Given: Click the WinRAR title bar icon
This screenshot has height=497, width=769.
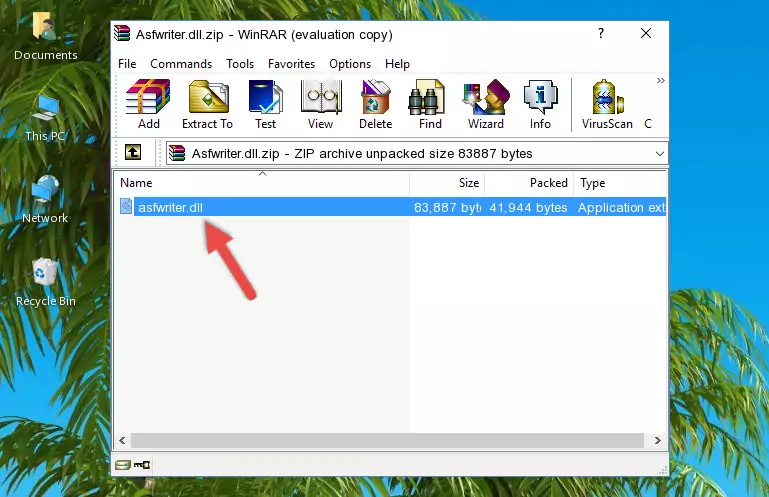Looking at the screenshot, I should pos(122,34).
